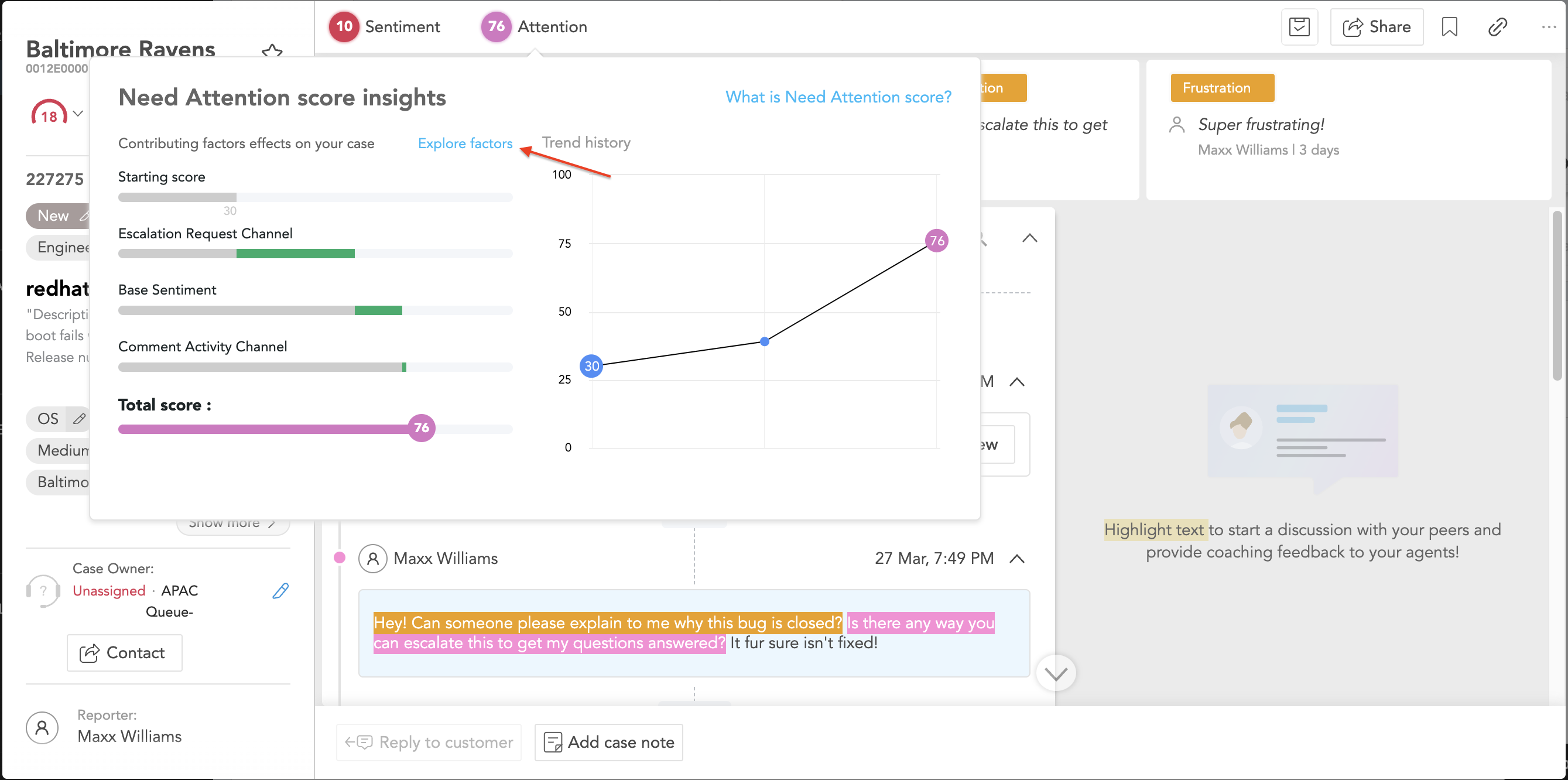Click round scroll-down arrow button in conversation

[x=1056, y=673]
